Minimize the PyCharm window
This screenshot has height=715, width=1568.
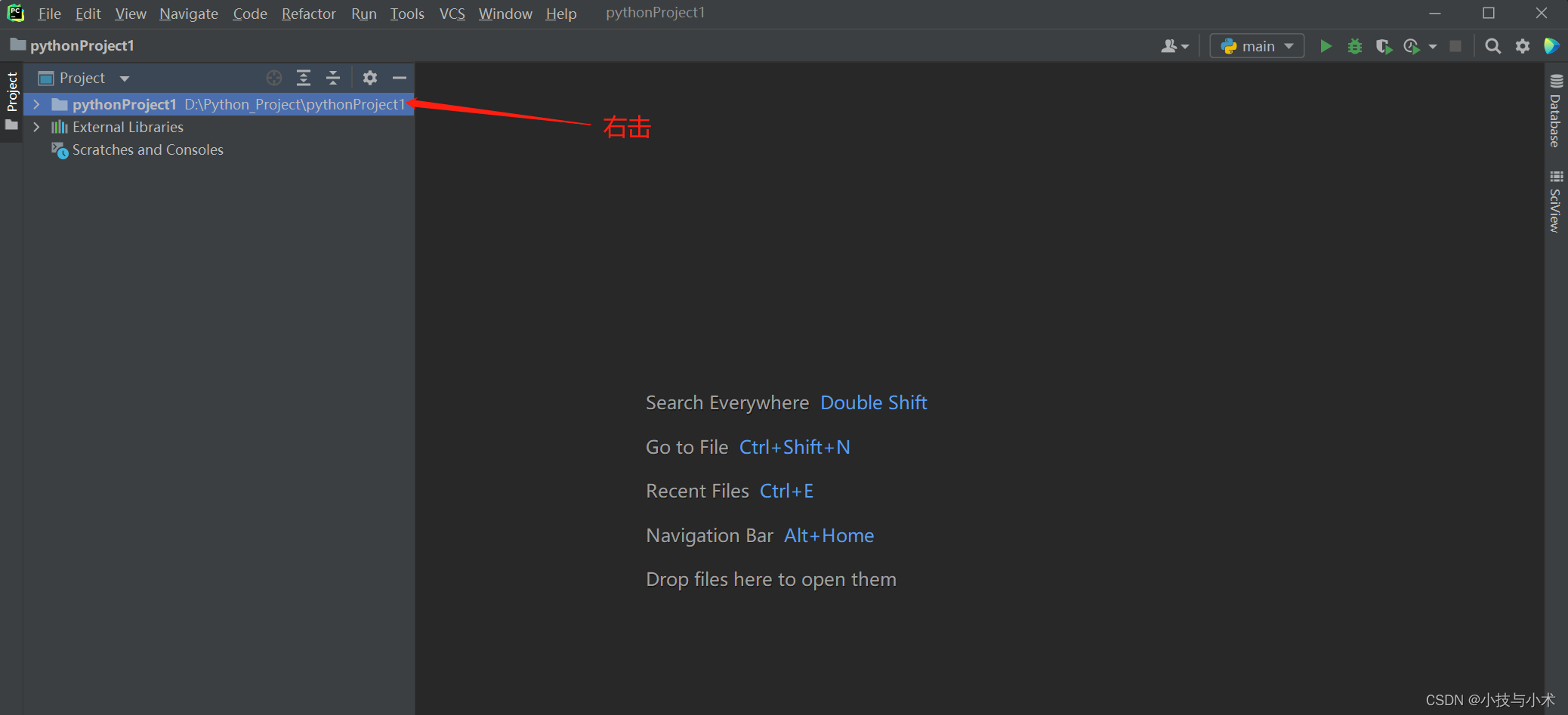click(1435, 14)
